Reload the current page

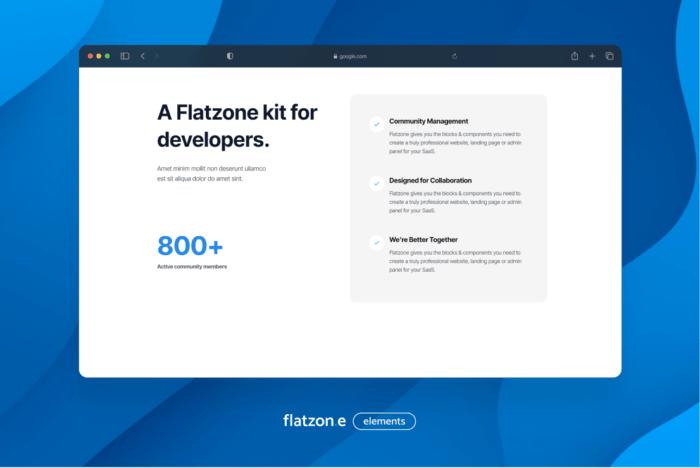455,56
